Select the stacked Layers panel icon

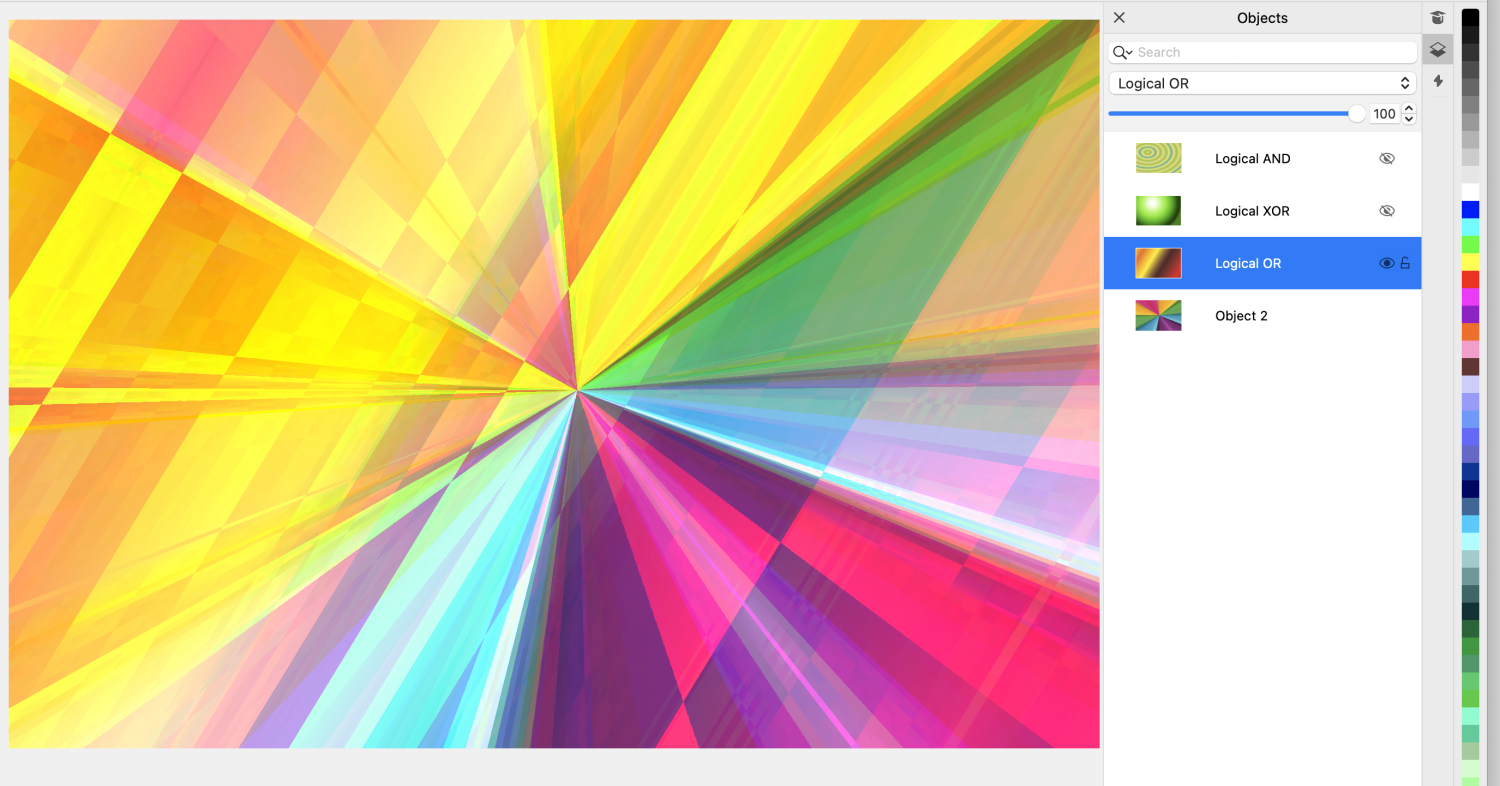(1437, 49)
